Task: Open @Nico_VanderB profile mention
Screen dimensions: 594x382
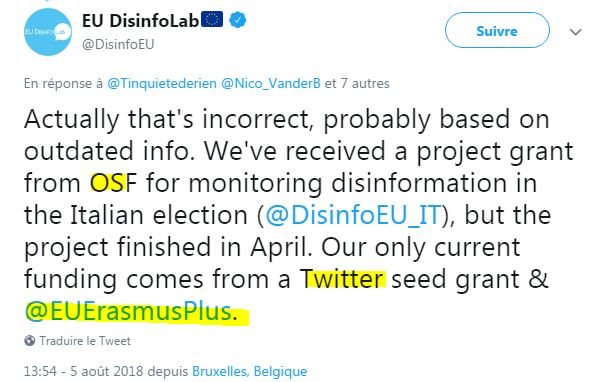Action: click(271, 83)
